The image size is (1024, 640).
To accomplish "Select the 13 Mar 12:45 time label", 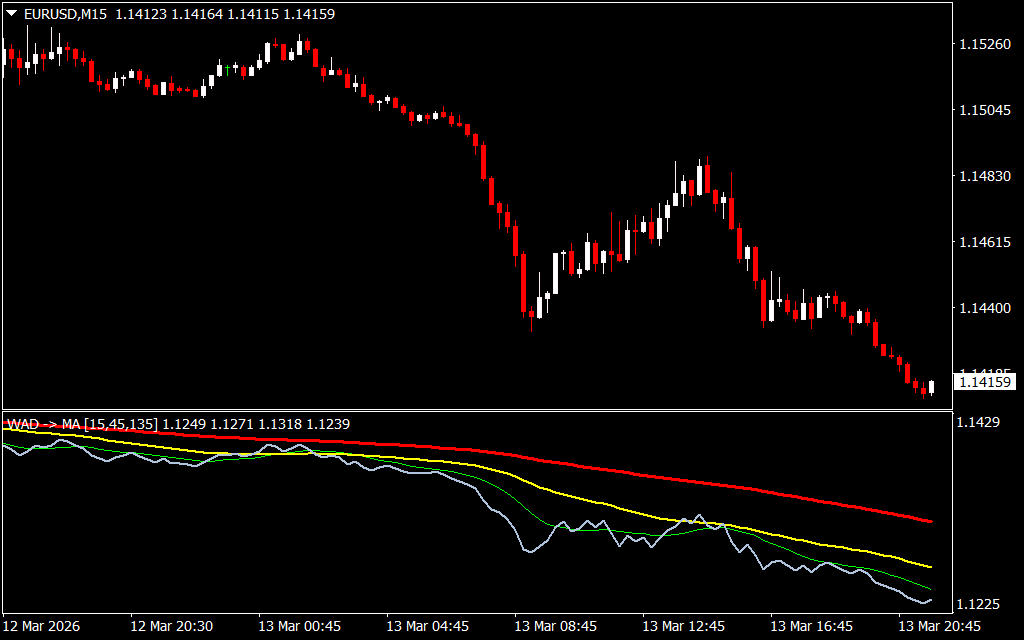I will [x=684, y=626].
